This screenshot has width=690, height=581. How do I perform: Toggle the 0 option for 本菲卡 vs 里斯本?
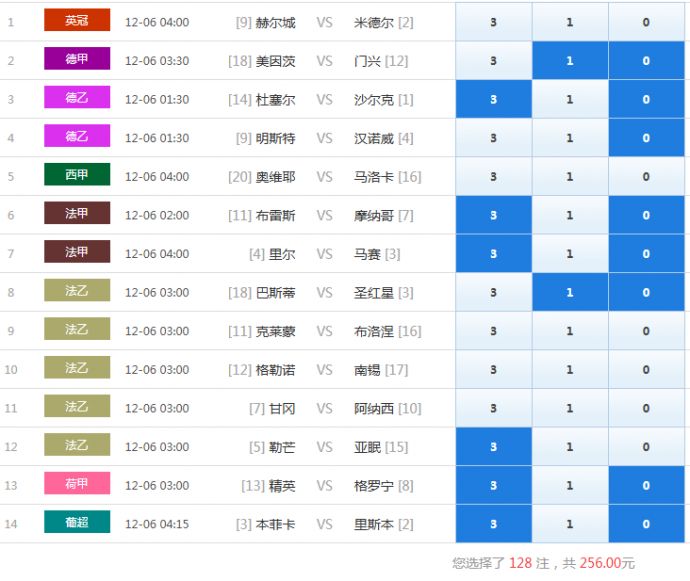pyautogui.click(x=646, y=524)
